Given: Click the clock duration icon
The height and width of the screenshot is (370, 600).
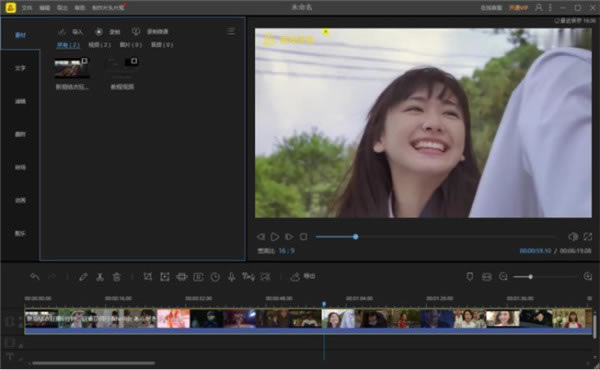Looking at the screenshot, I should 215,277.
